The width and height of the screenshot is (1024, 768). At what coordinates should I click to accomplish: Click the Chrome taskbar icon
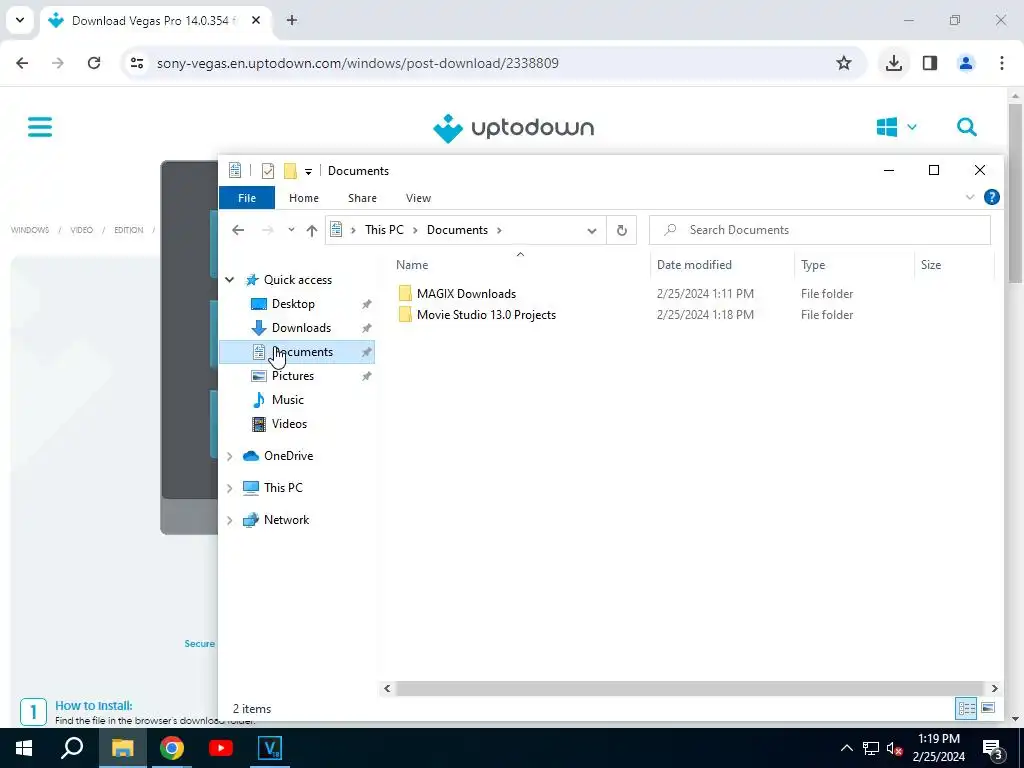point(172,748)
